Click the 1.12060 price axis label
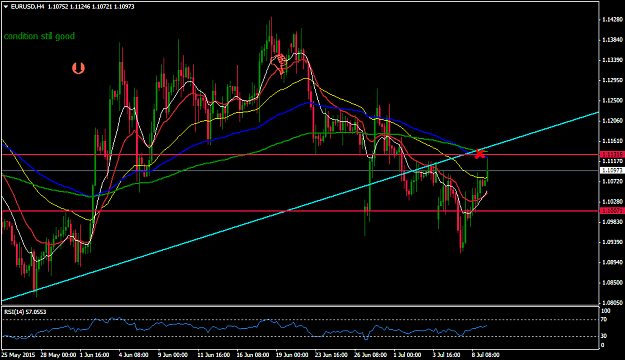The height and width of the screenshot is (360, 625). pyautogui.click(x=613, y=120)
